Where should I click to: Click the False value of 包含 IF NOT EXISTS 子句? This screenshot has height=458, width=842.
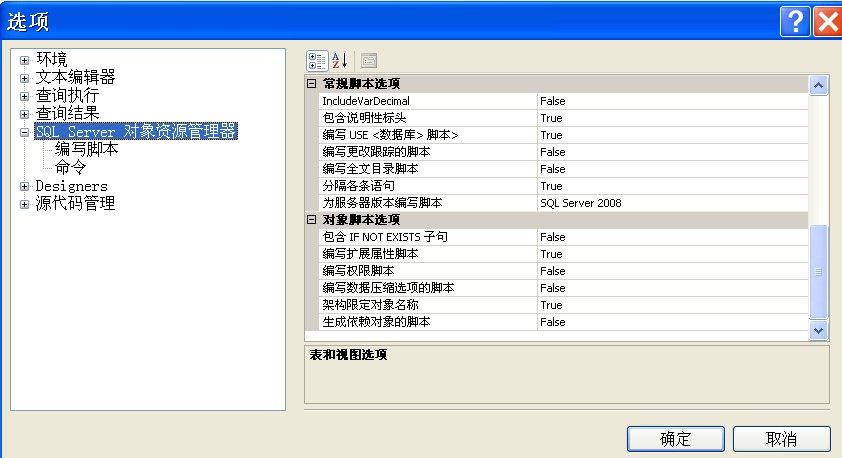tap(673, 237)
